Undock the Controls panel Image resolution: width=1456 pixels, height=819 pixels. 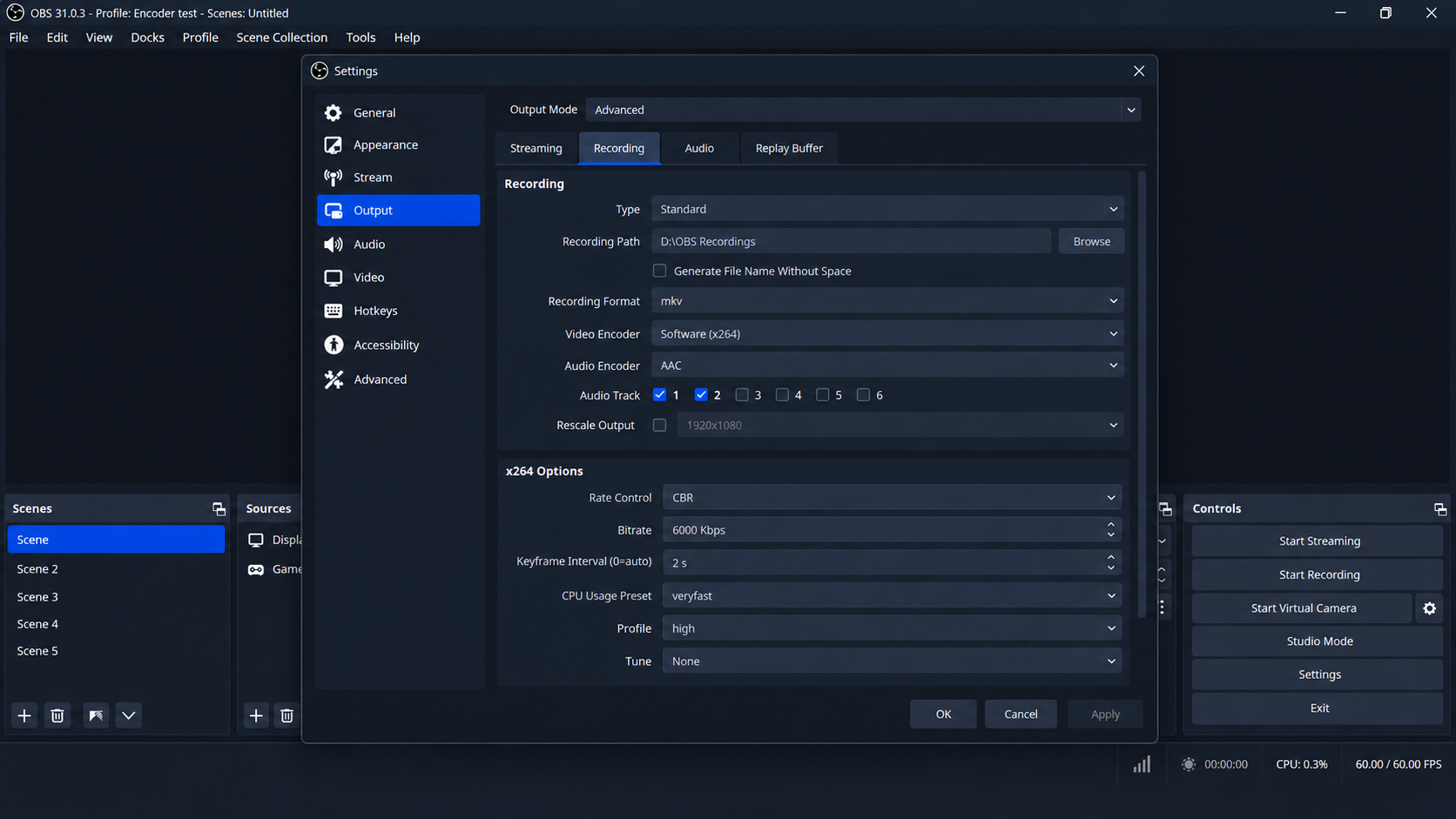click(1439, 509)
